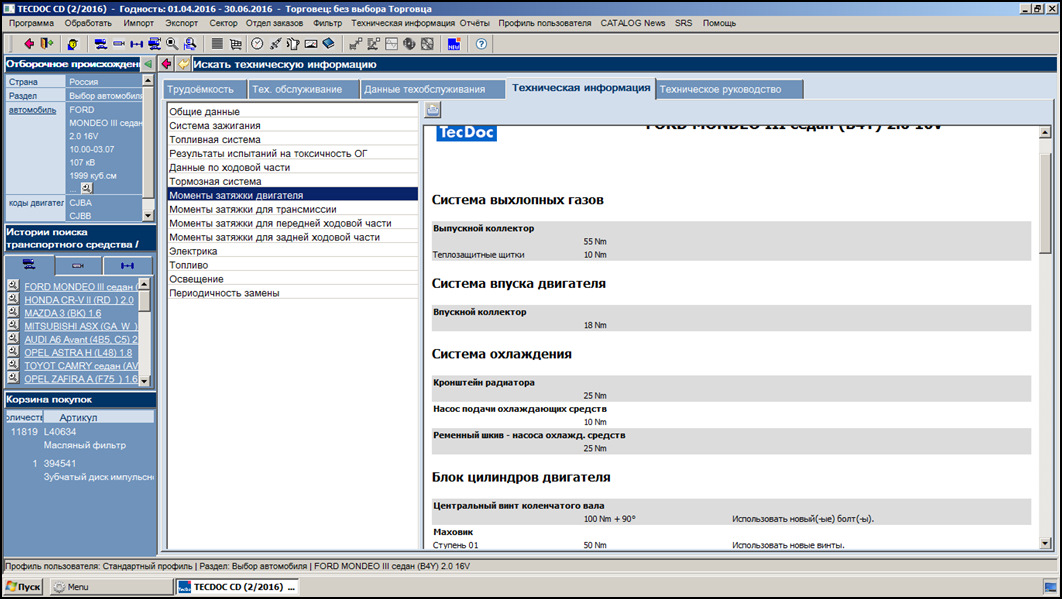Collapse the left panel with green arrow
This screenshot has height=599, width=1062.
(x=148, y=64)
